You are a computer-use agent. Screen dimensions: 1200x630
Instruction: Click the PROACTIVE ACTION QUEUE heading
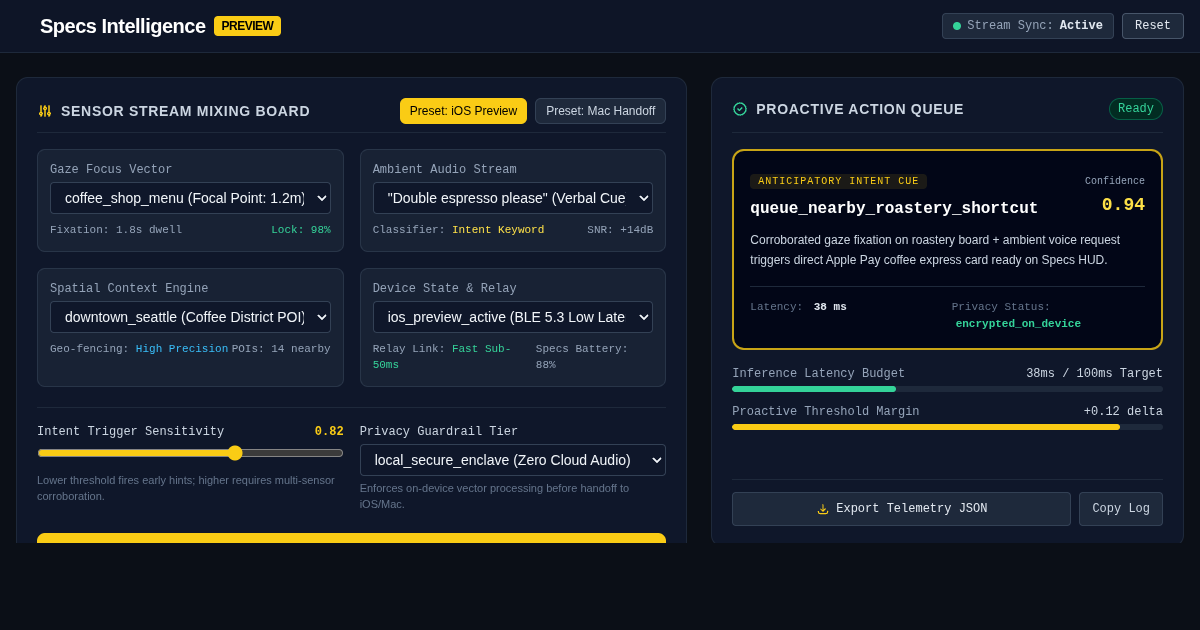[860, 109]
